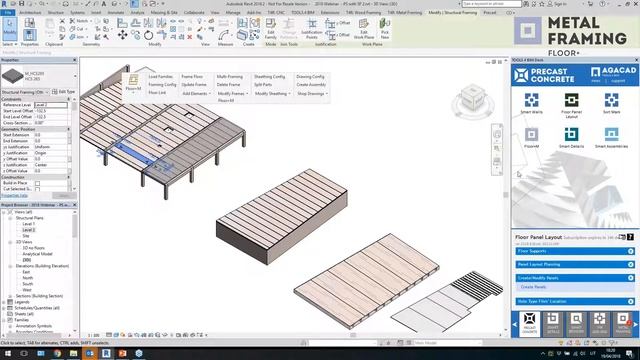Image resolution: width=640 pixels, height=360 pixels.
Task: Click the ViewCube navigation widget
Action: click(473, 99)
